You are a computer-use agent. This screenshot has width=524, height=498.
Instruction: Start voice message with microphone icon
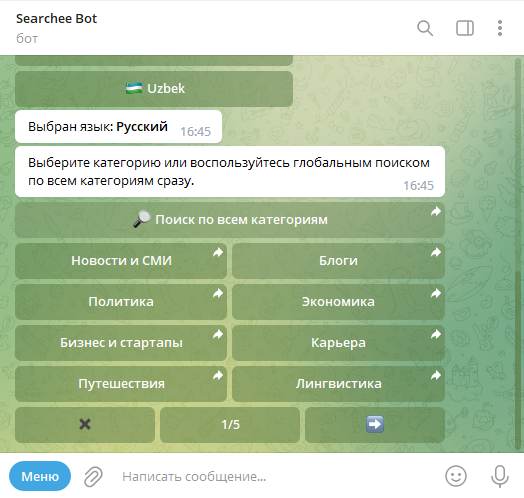500,476
